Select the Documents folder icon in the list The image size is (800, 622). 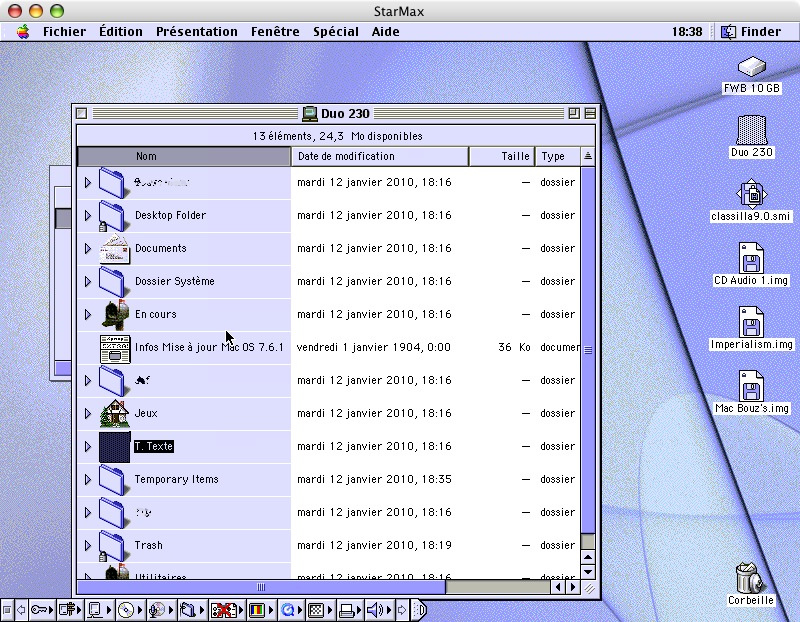click(114, 248)
